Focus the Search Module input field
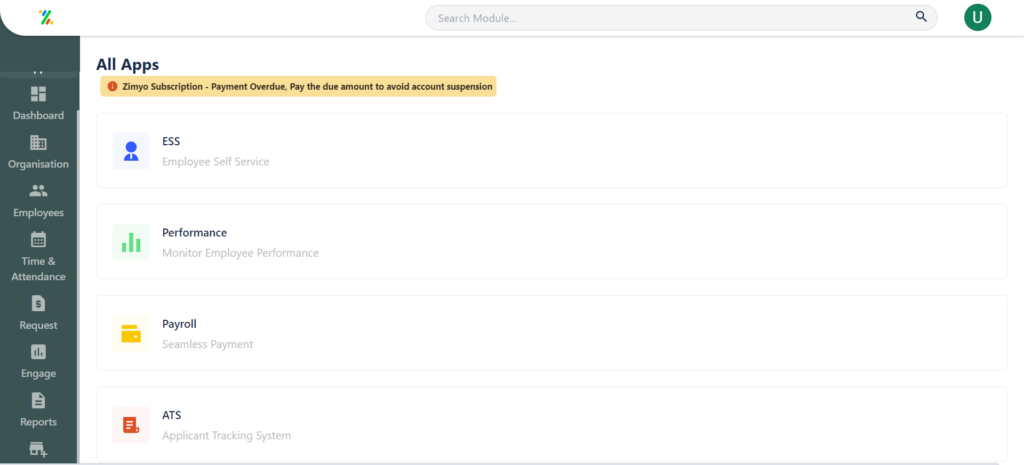 click(681, 18)
